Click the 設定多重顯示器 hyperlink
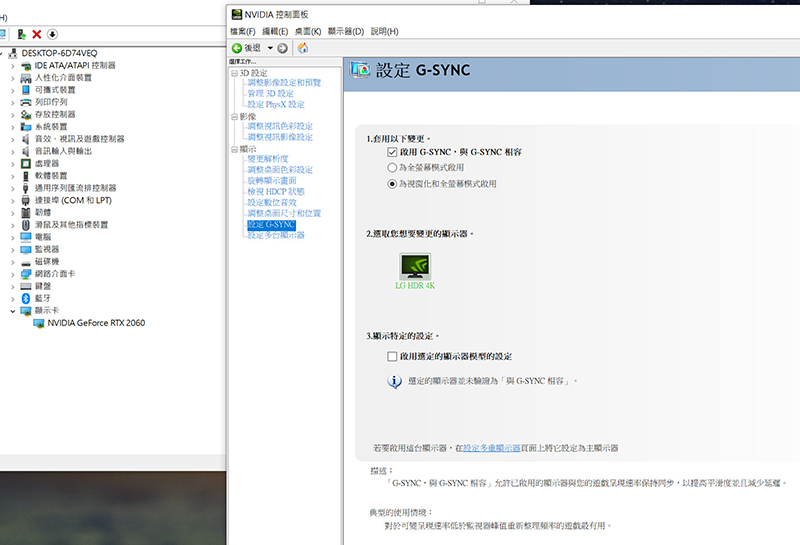 [x=491, y=448]
